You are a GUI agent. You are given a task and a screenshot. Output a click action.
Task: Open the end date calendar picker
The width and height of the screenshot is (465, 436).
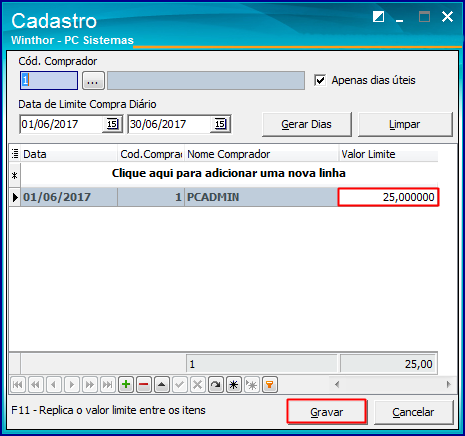tap(220, 124)
